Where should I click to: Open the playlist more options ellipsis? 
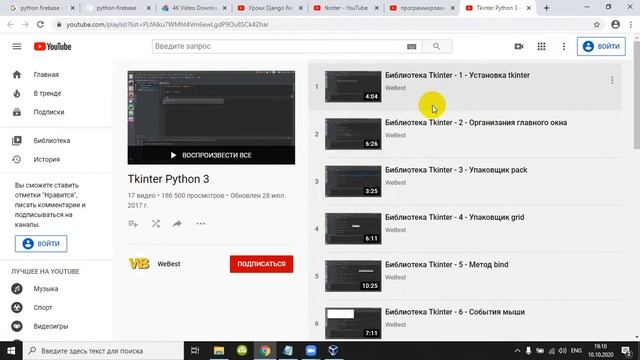[200, 224]
